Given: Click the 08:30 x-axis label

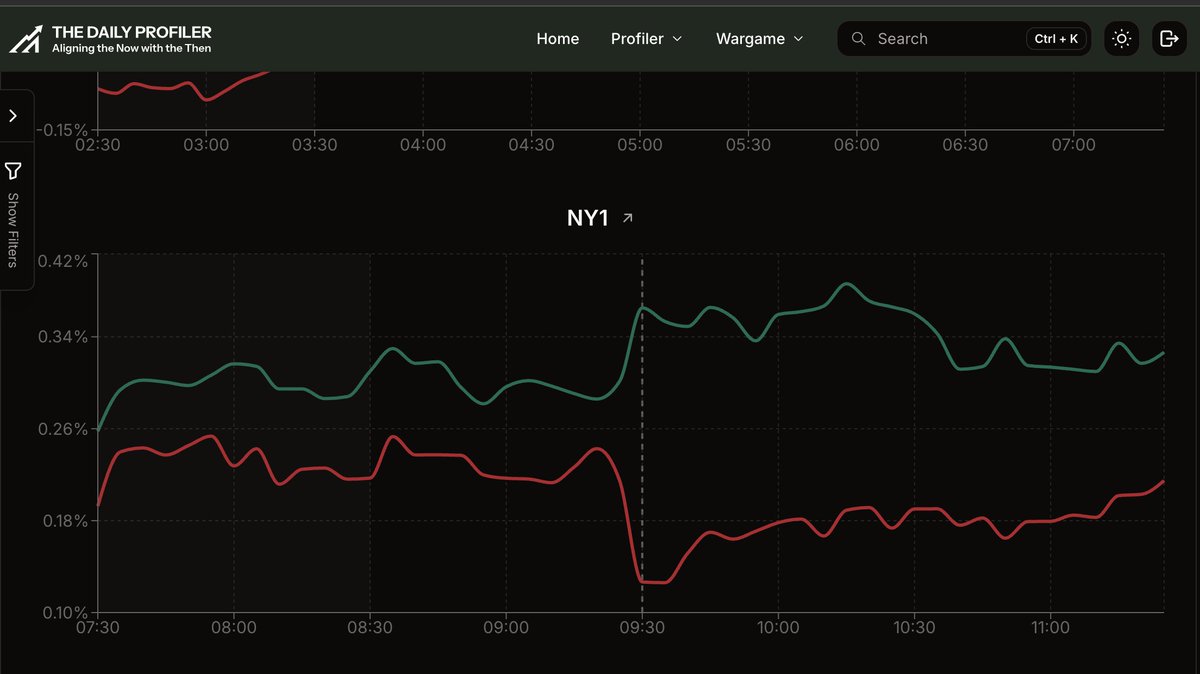Looking at the screenshot, I should tap(370, 628).
